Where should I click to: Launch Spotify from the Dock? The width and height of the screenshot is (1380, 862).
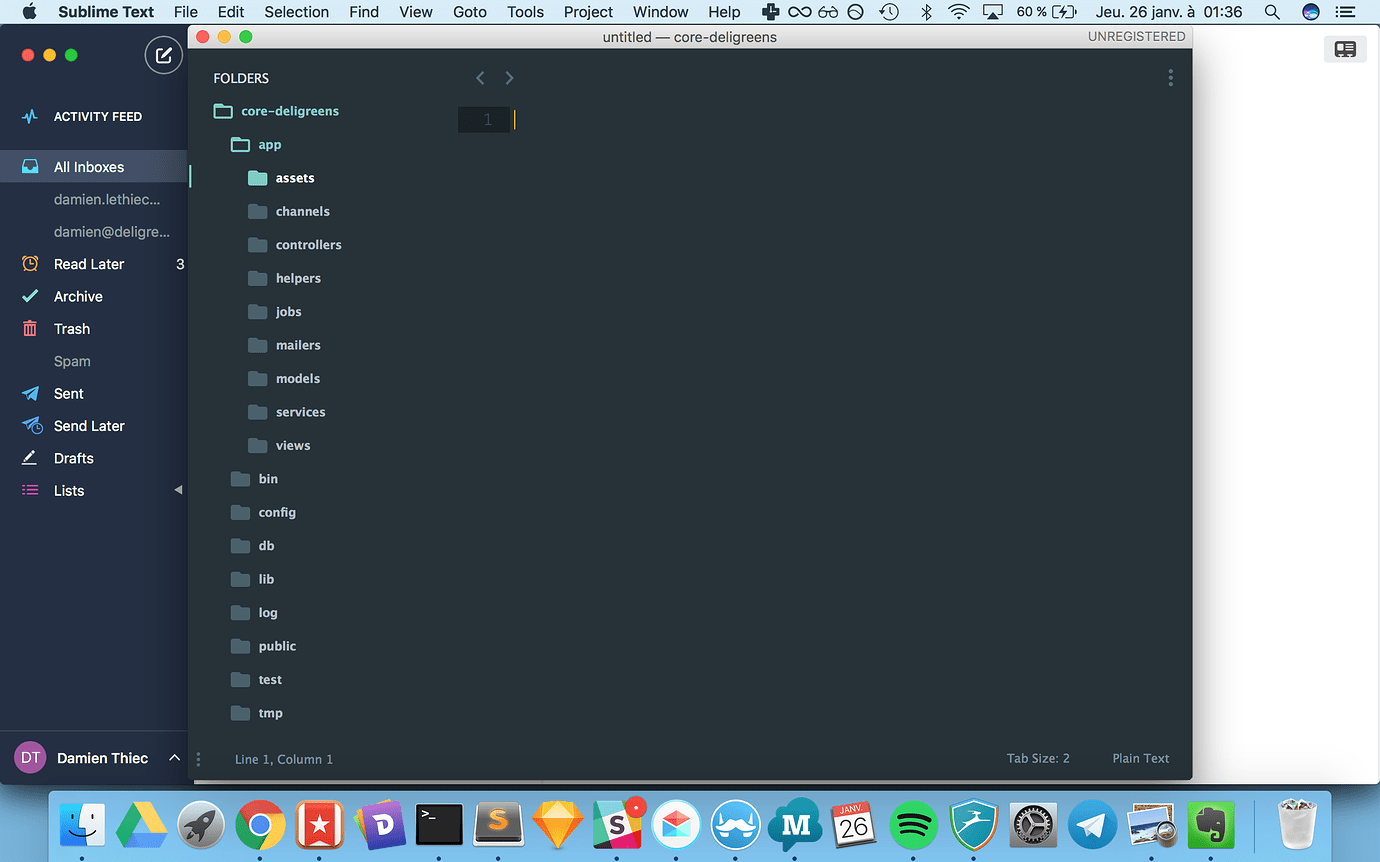tap(913, 825)
